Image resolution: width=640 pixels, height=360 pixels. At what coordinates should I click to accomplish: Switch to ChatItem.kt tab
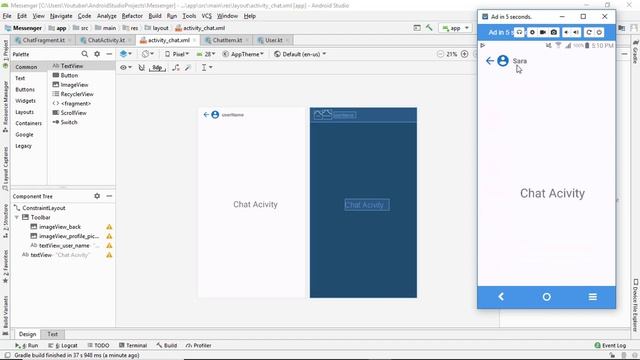click(227, 40)
